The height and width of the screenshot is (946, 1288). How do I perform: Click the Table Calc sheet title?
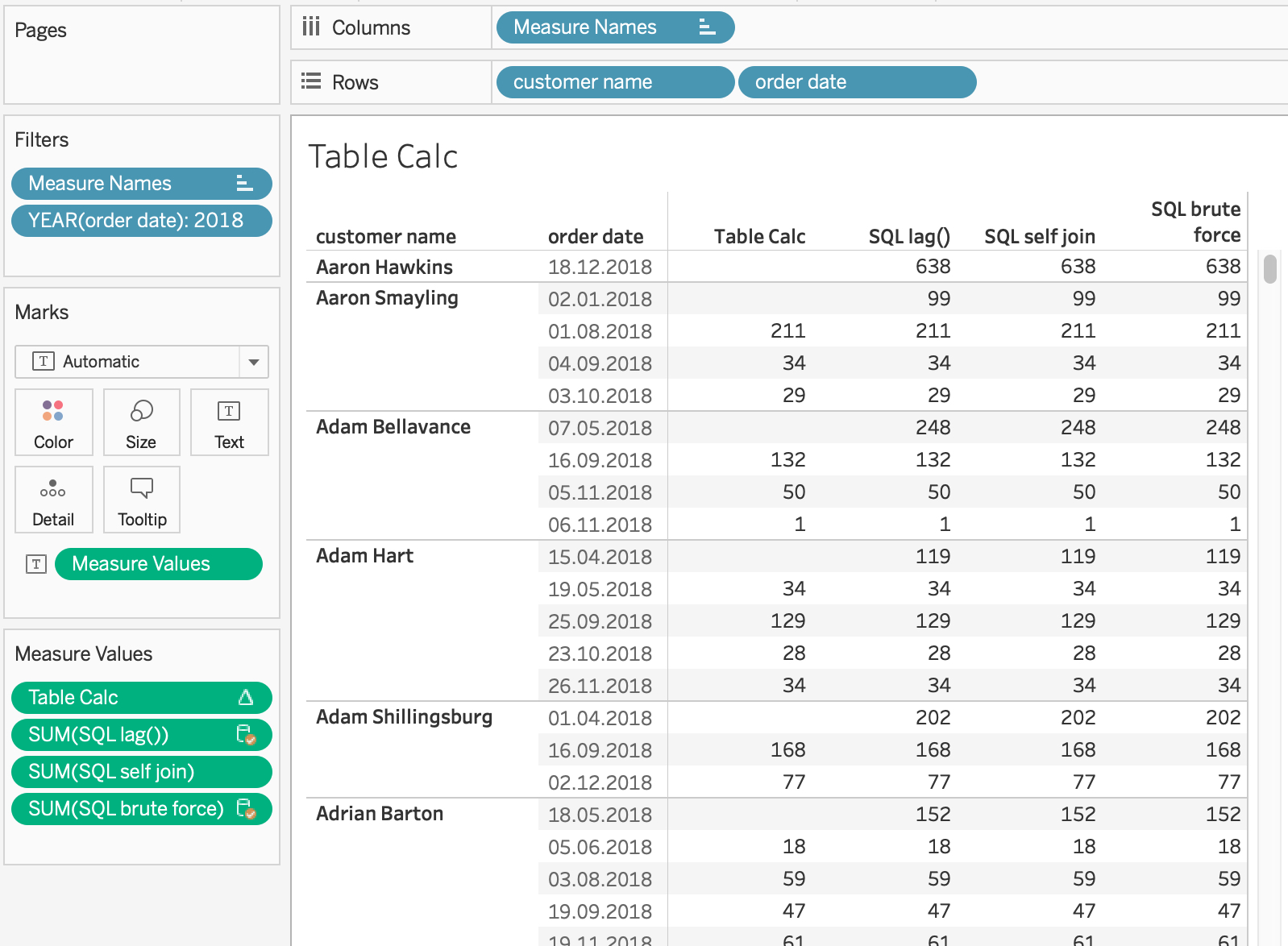point(383,156)
